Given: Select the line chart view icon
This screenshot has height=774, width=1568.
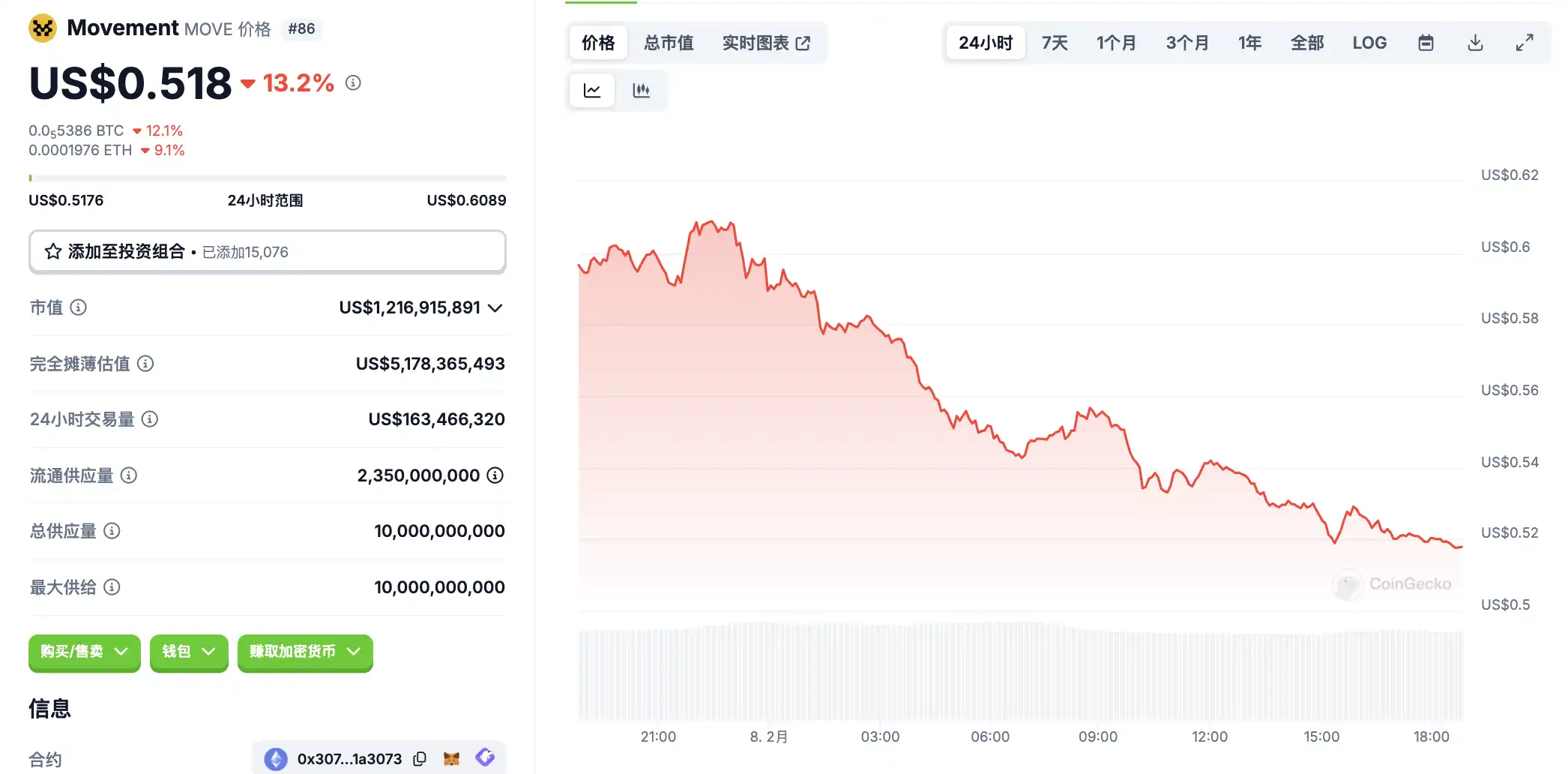Looking at the screenshot, I should point(592,91).
